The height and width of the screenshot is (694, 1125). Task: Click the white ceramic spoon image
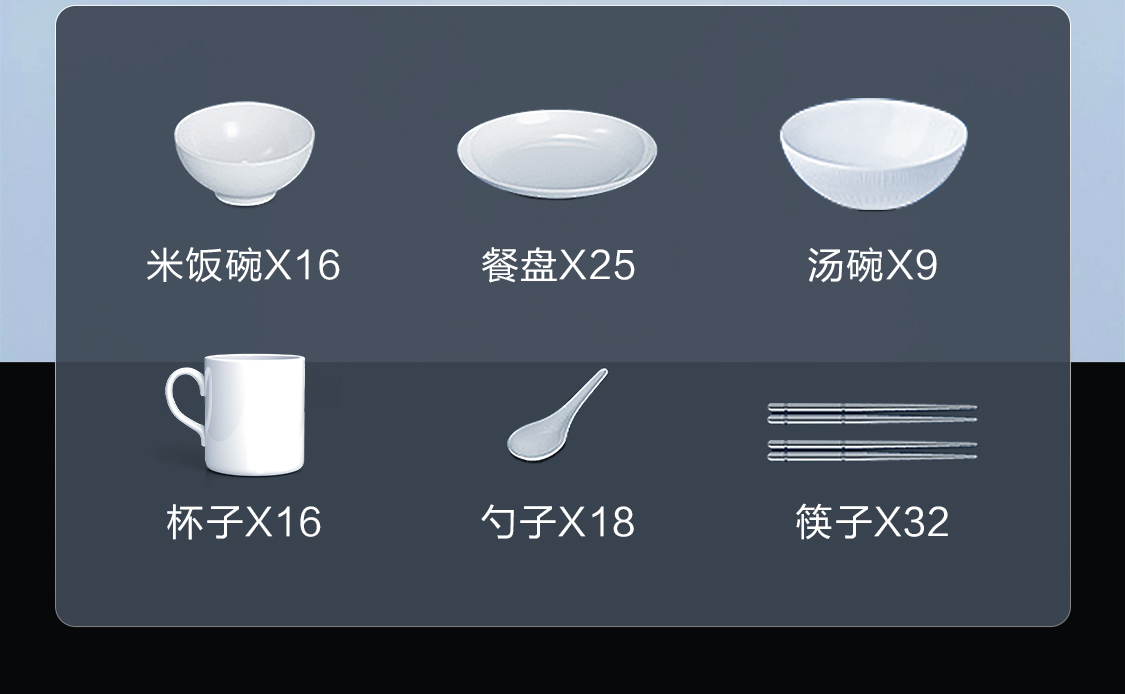[557, 415]
